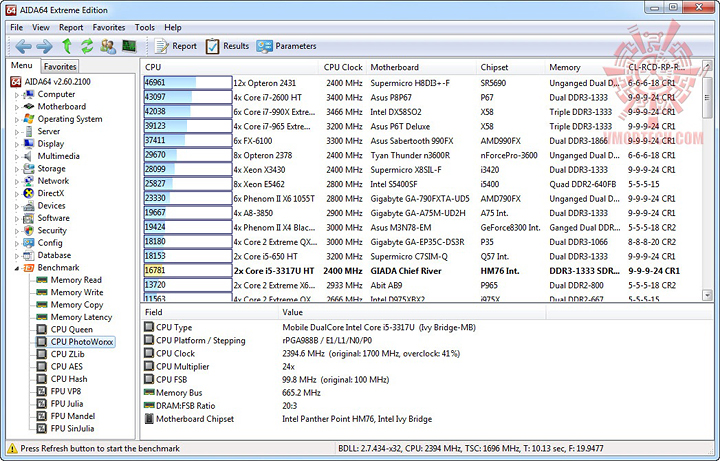
Task: Collapse the Benchmark tree node
Action: [x=17, y=268]
